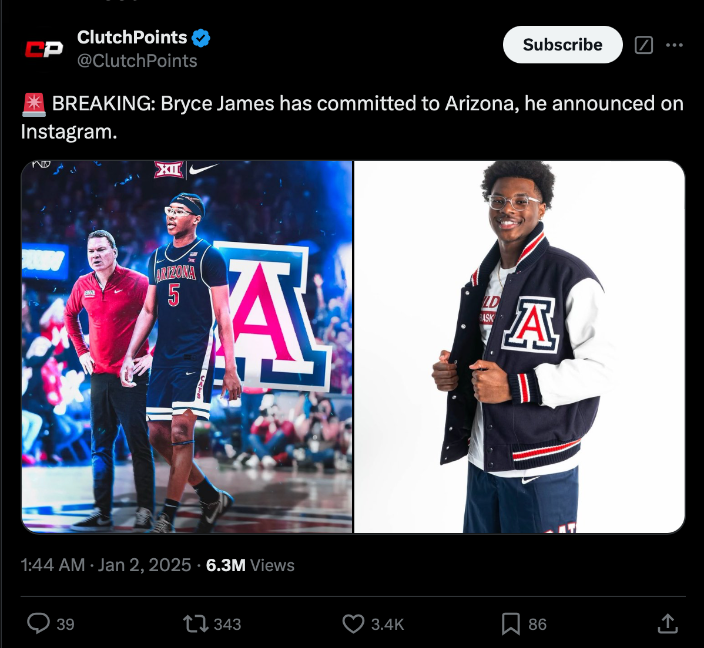Screen dimensions: 704x648
Task: Click the share upload arrow icon
Action: 667,623
